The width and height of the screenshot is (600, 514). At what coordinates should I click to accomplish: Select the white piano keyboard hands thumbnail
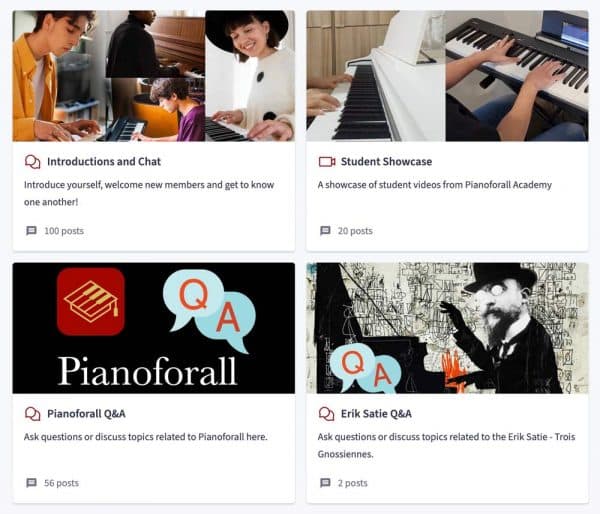point(447,76)
